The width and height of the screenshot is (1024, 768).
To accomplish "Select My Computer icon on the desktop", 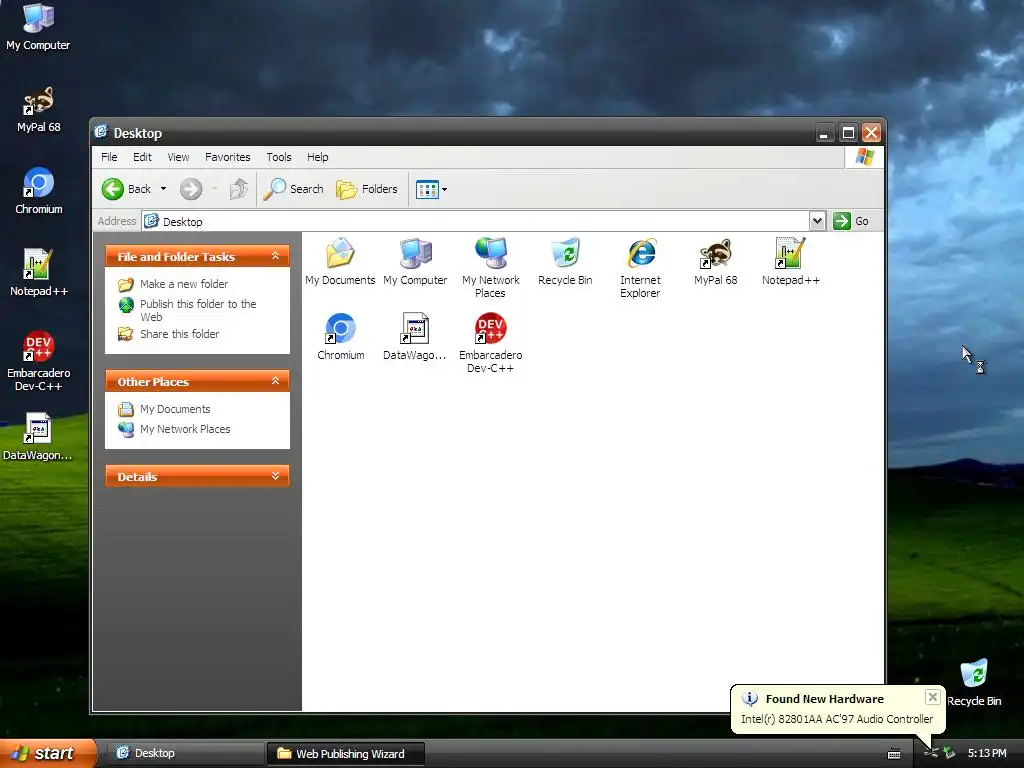I will coord(38,27).
